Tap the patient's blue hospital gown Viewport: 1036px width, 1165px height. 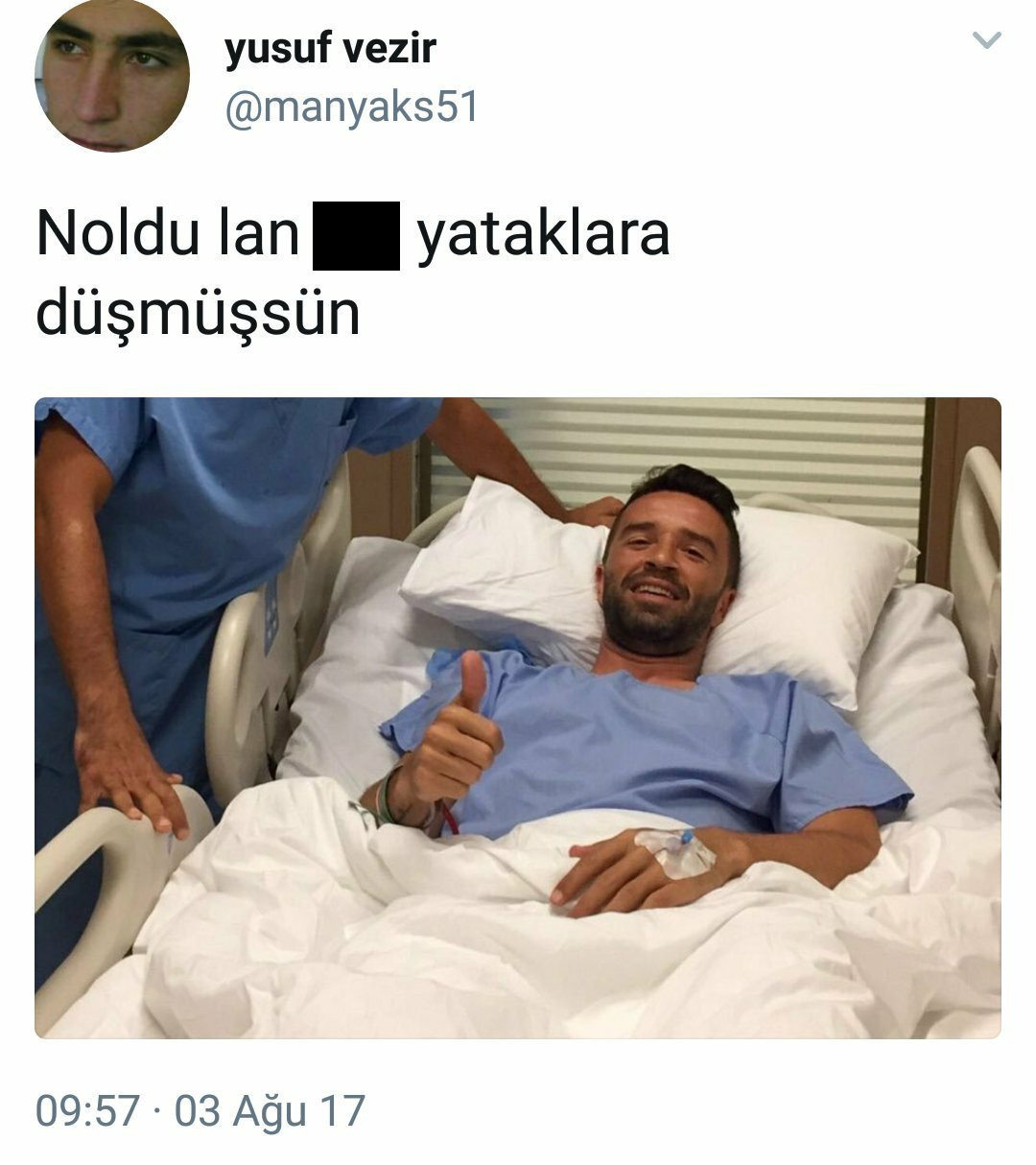tap(662, 739)
